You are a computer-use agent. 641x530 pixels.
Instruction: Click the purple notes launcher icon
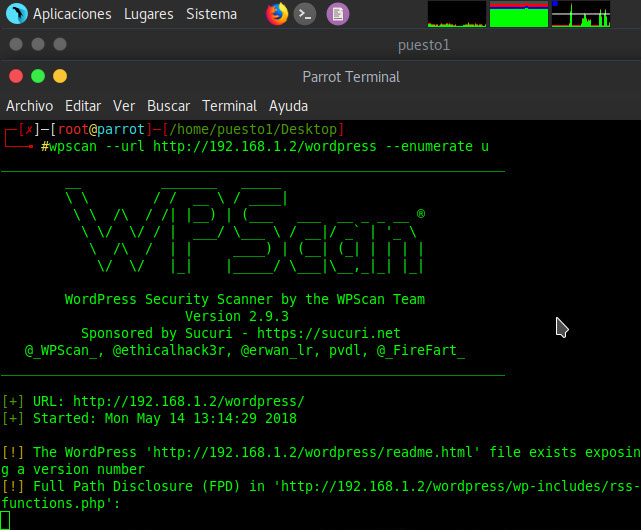click(338, 14)
